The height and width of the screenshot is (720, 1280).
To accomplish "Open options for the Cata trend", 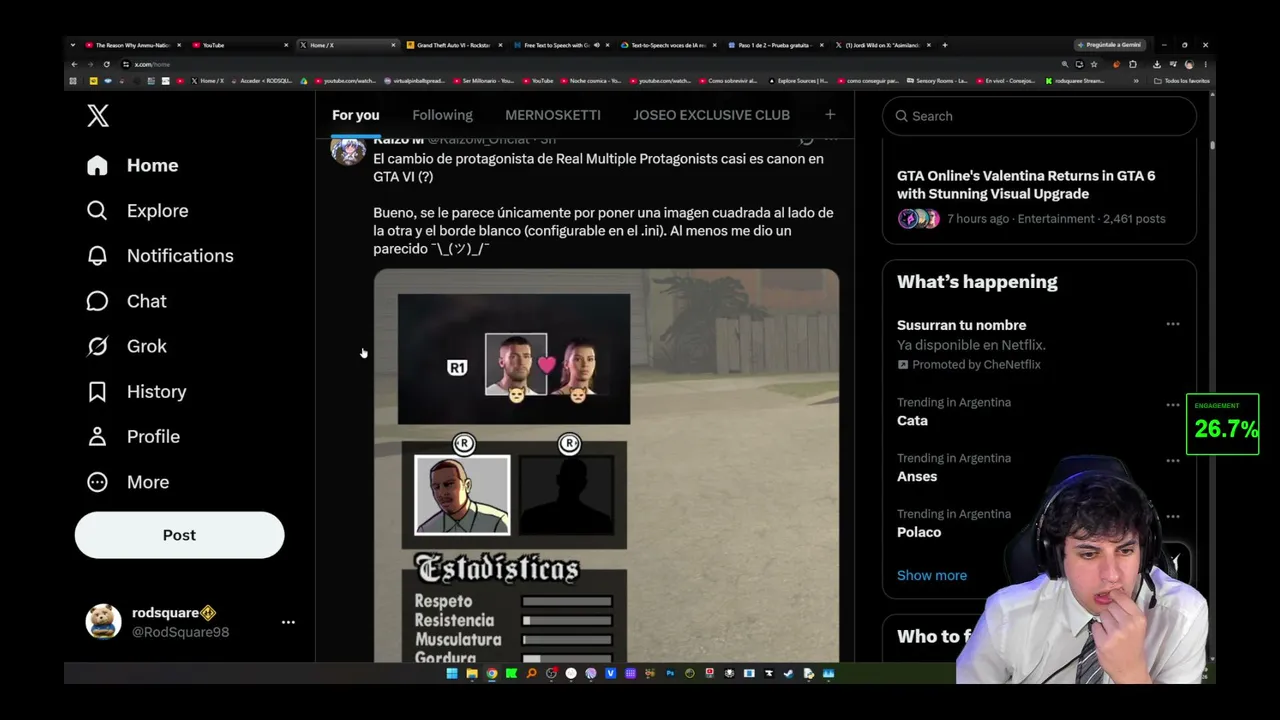I will (x=1172, y=404).
